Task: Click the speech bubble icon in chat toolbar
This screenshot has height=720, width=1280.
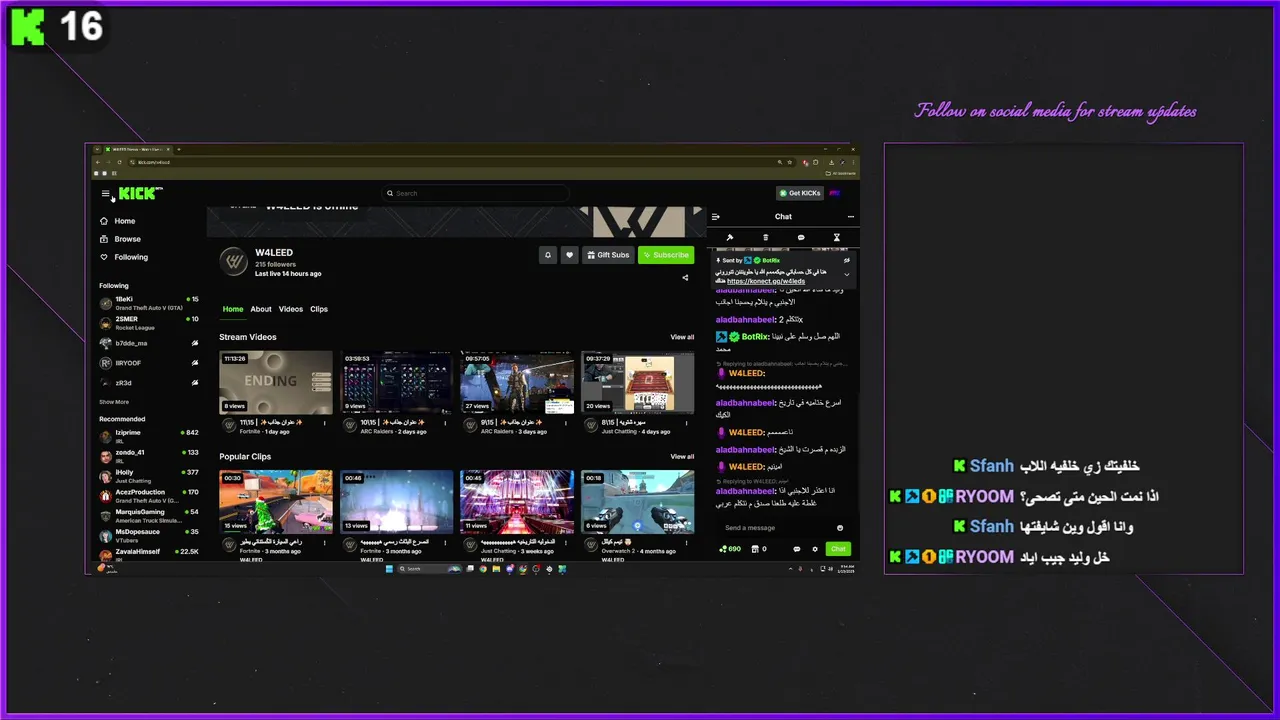Action: pos(801,238)
